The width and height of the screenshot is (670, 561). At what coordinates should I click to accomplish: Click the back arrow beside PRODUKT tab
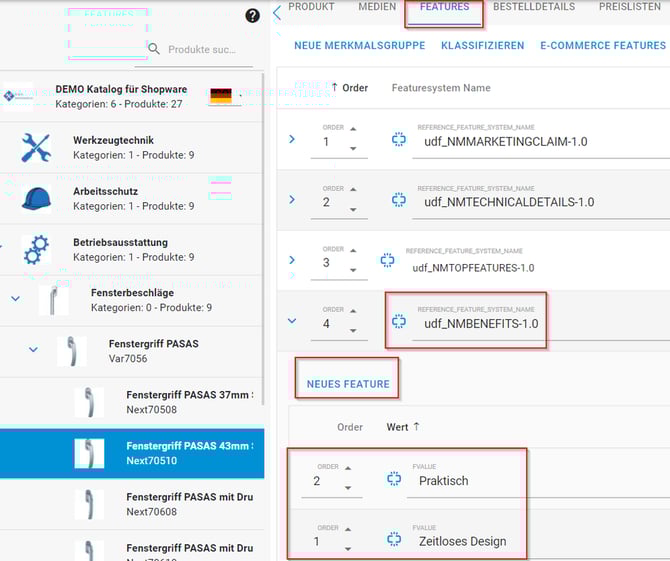coord(277,13)
